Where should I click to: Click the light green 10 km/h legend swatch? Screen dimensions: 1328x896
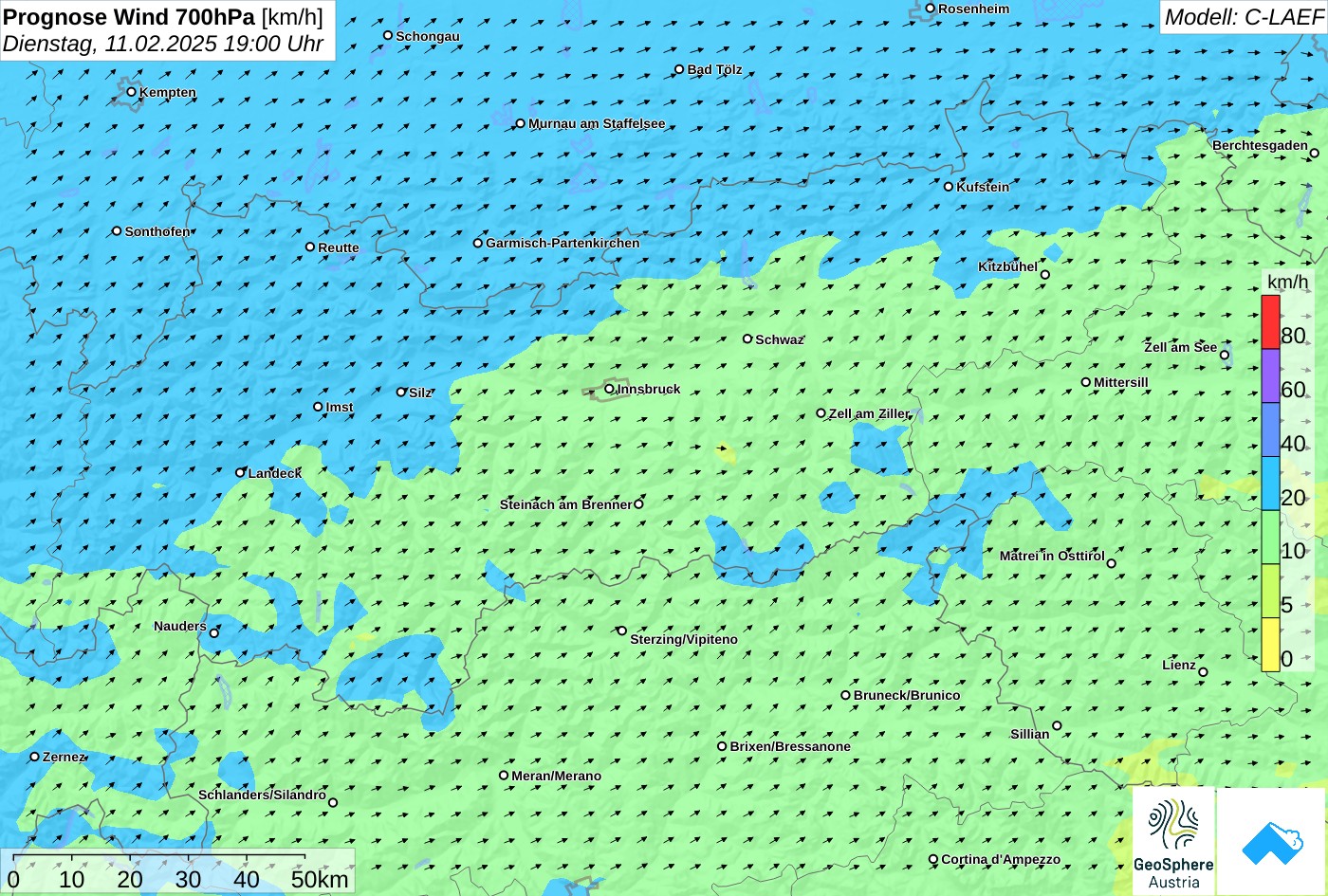click(1270, 538)
